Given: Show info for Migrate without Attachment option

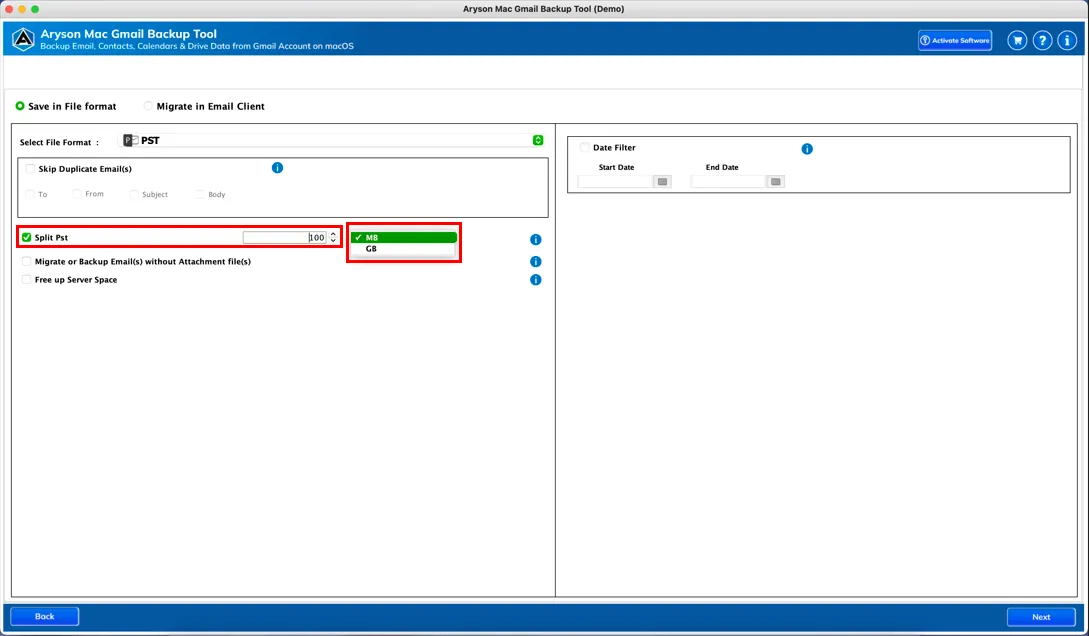Looking at the screenshot, I should (x=535, y=262).
